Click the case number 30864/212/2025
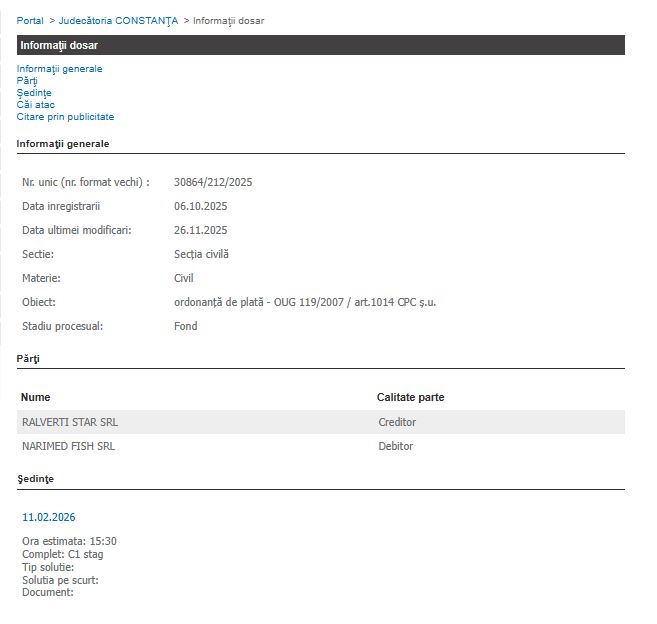 213,182
